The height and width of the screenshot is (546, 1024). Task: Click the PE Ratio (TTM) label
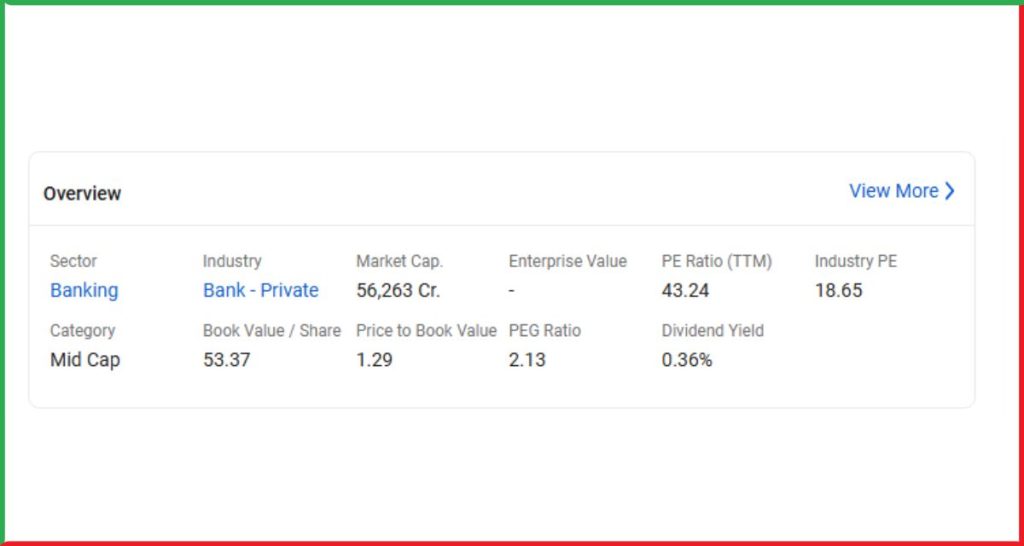716,262
